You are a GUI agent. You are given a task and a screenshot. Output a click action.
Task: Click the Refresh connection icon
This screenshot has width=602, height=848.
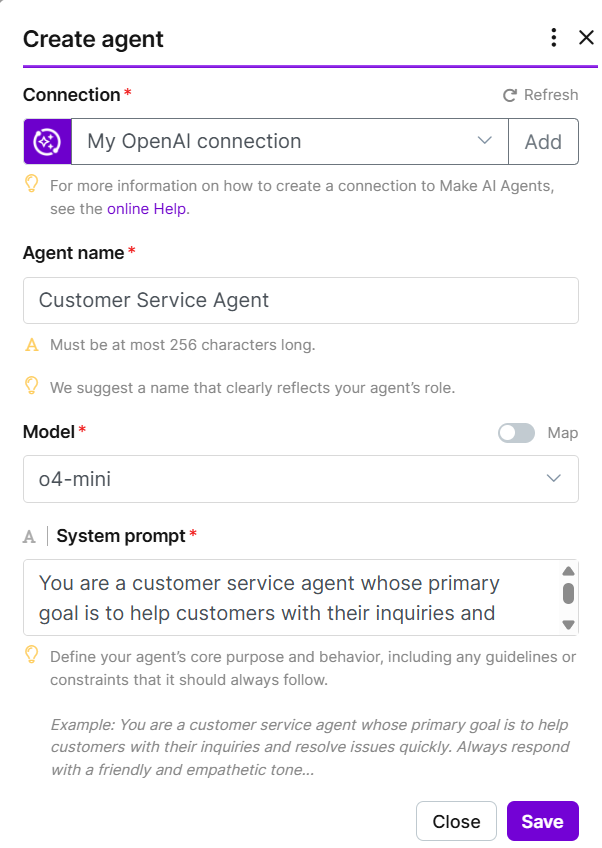tap(510, 95)
